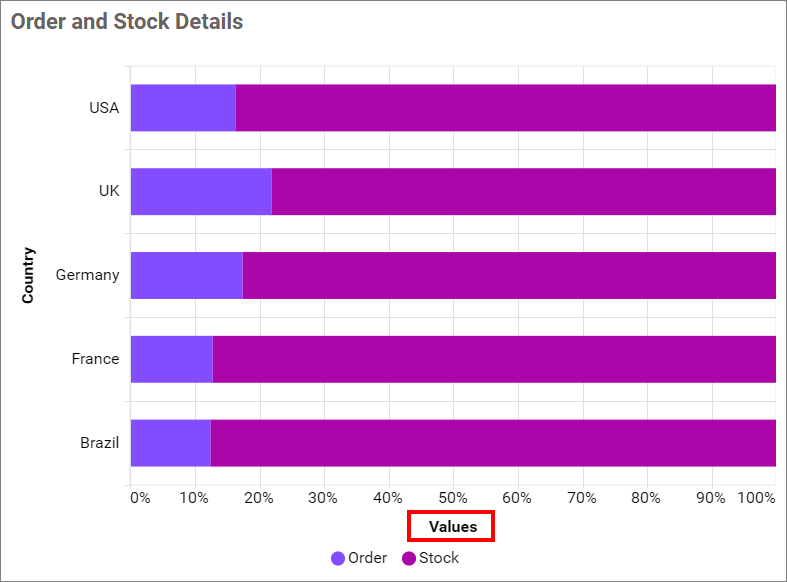Click the USA Stock bar segment

tap(505, 108)
